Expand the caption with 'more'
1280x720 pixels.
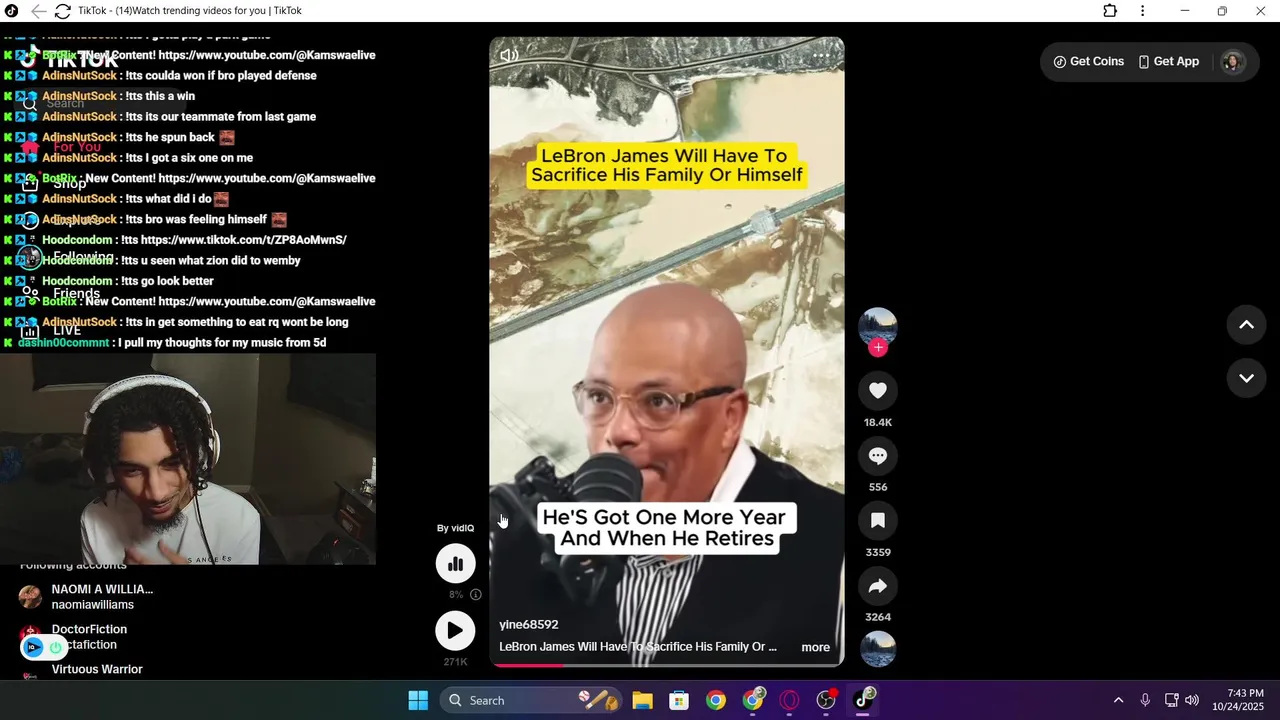[x=815, y=647]
